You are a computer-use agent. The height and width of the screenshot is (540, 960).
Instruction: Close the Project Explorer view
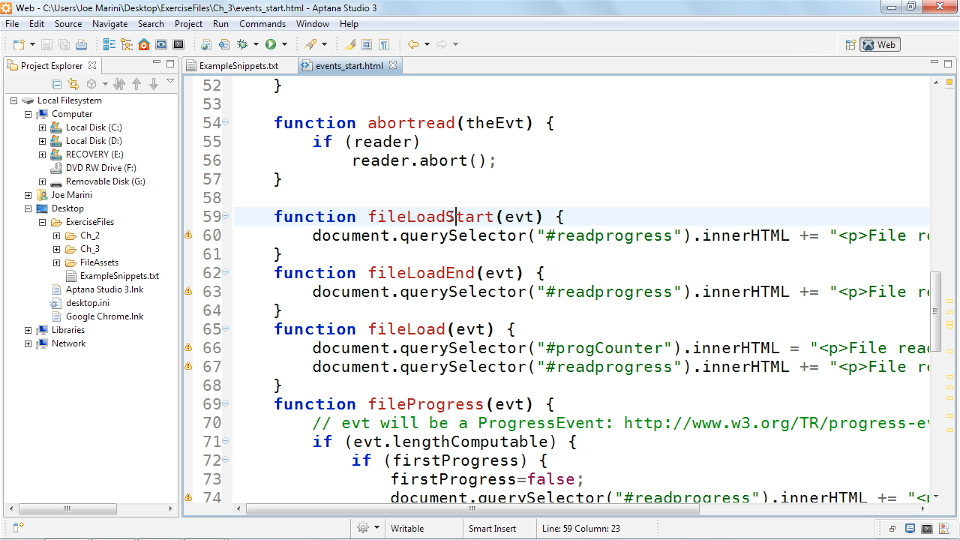point(92,65)
